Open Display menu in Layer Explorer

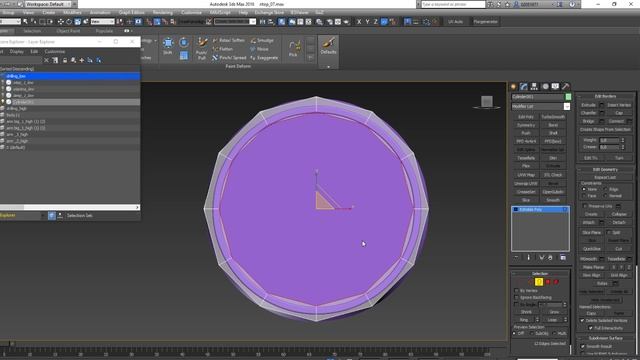point(17,52)
